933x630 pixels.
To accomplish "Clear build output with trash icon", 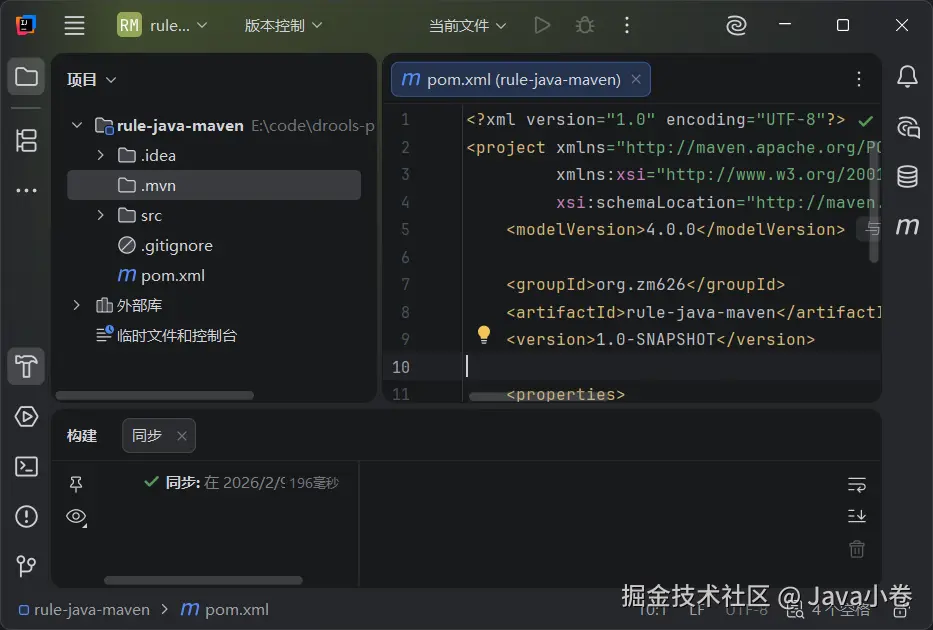I will click(x=857, y=548).
